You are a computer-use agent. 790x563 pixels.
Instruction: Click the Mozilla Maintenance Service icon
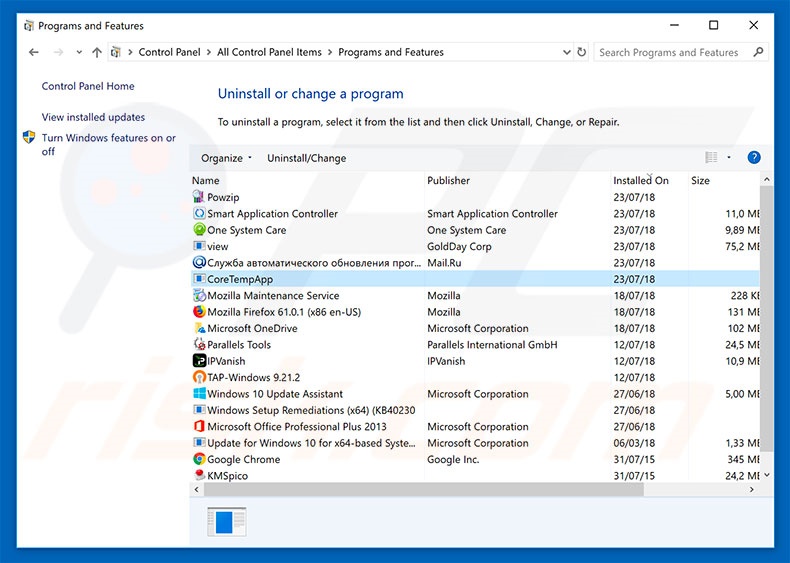tap(199, 295)
